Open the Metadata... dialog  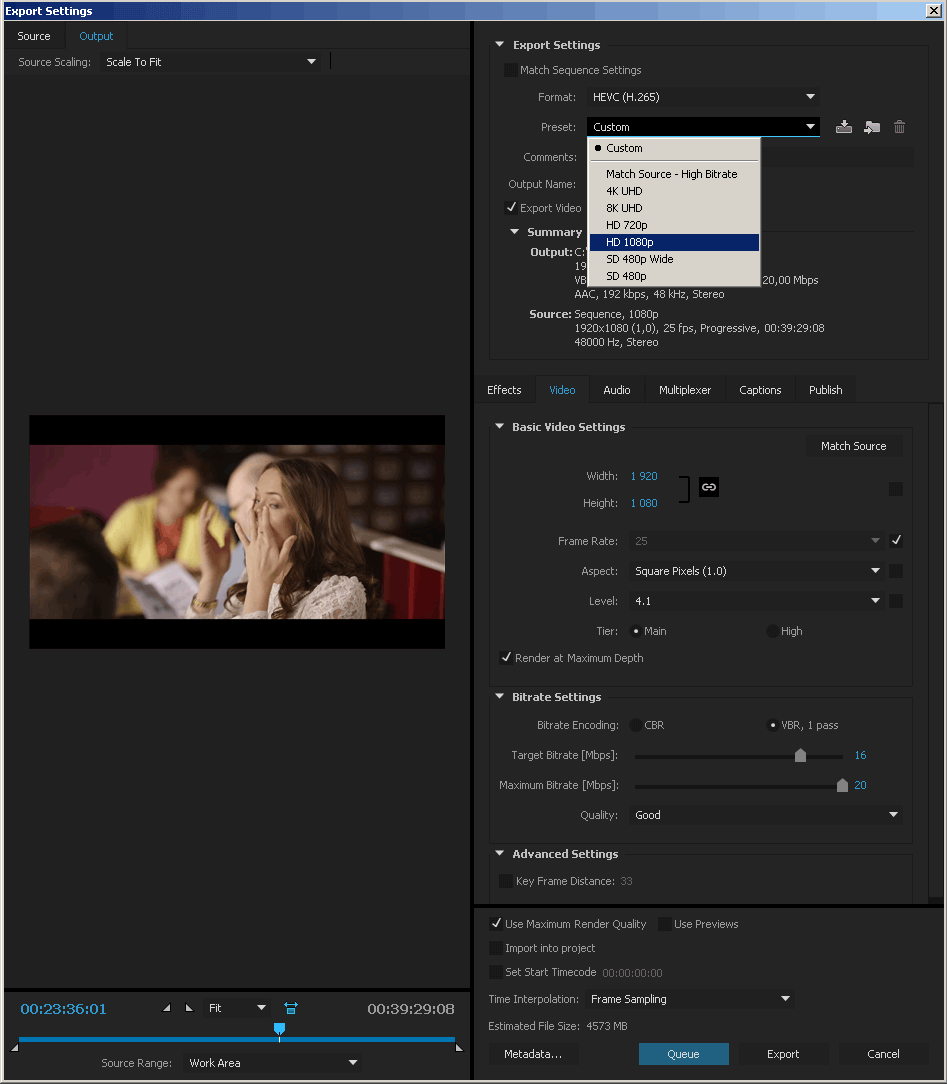pyautogui.click(x=533, y=1054)
